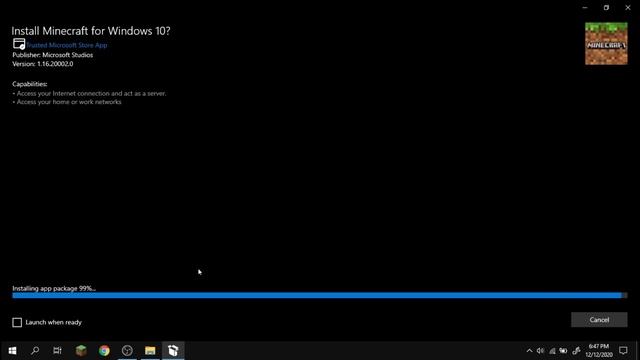Open the volume control in system tray
The width and height of the screenshot is (640, 360).
click(540, 351)
